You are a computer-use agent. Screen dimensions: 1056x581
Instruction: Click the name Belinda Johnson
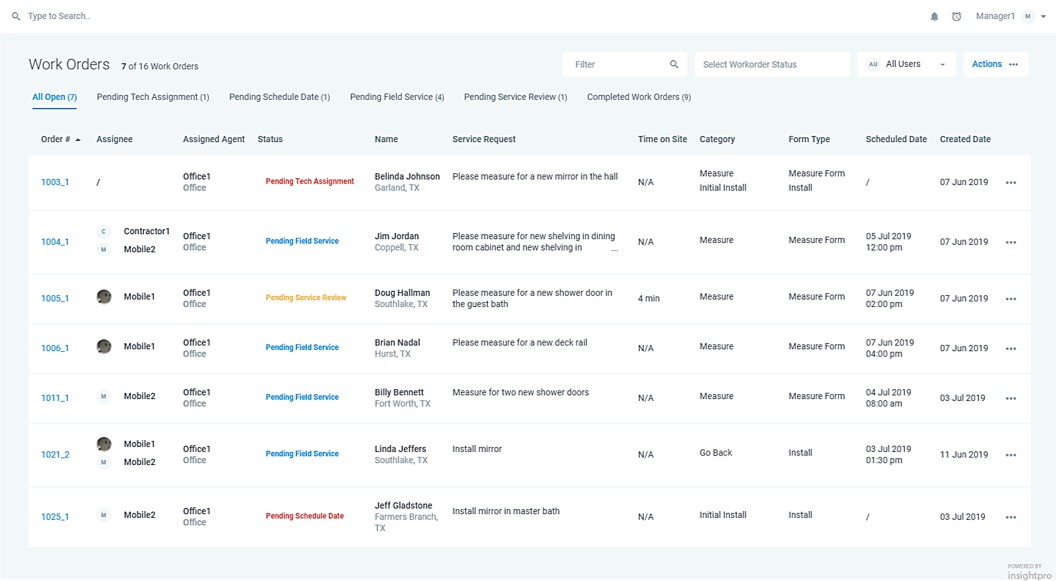tap(407, 177)
